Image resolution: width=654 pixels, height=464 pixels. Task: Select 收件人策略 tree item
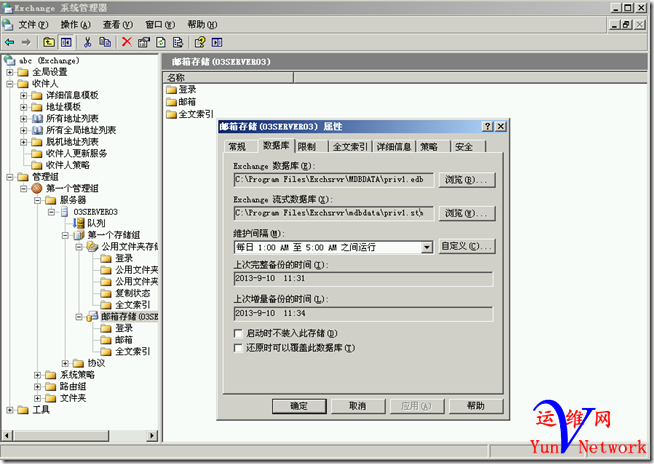click(x=61, y=165)
